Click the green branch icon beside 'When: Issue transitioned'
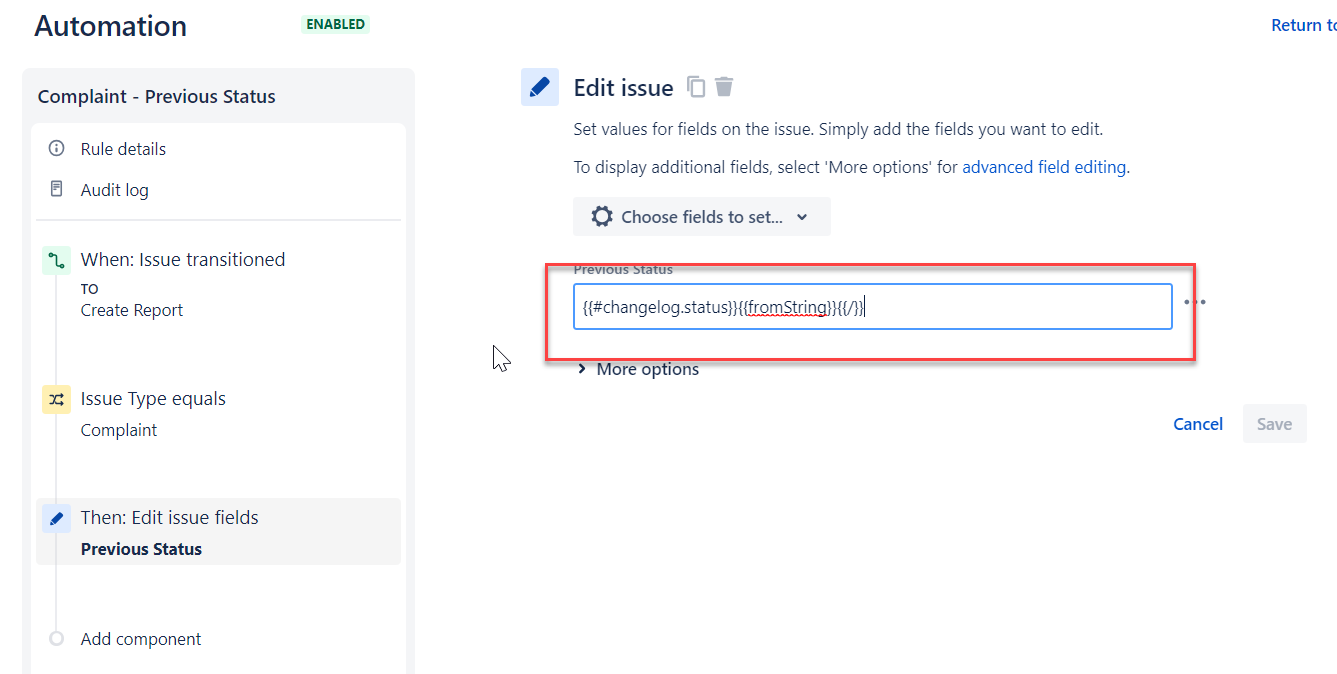Viewport: 1337px width, 674px height. (x=57, y=258)
